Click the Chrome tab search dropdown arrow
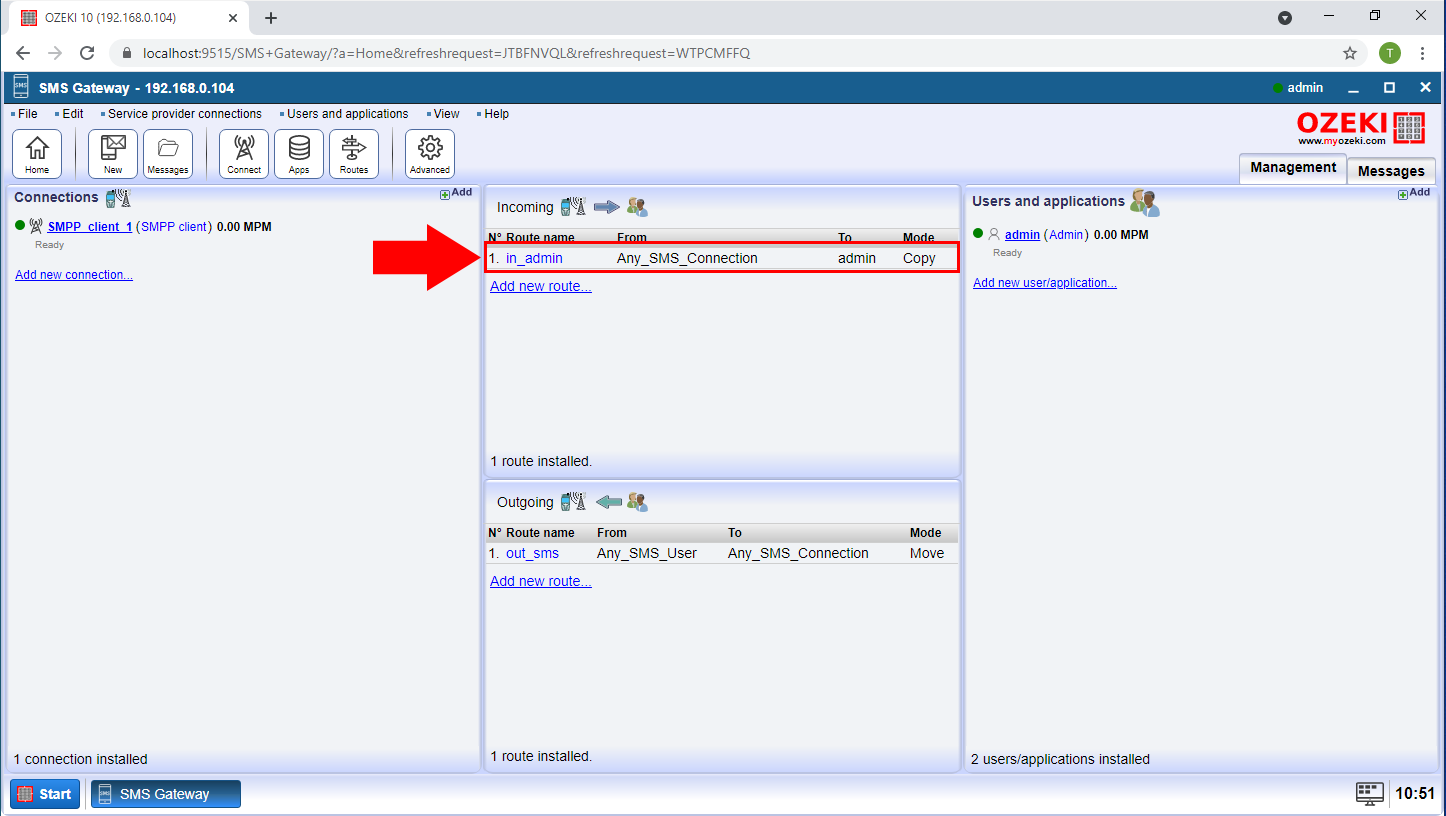Viewport: 1446px width, 816px height. coord(1285,18)
